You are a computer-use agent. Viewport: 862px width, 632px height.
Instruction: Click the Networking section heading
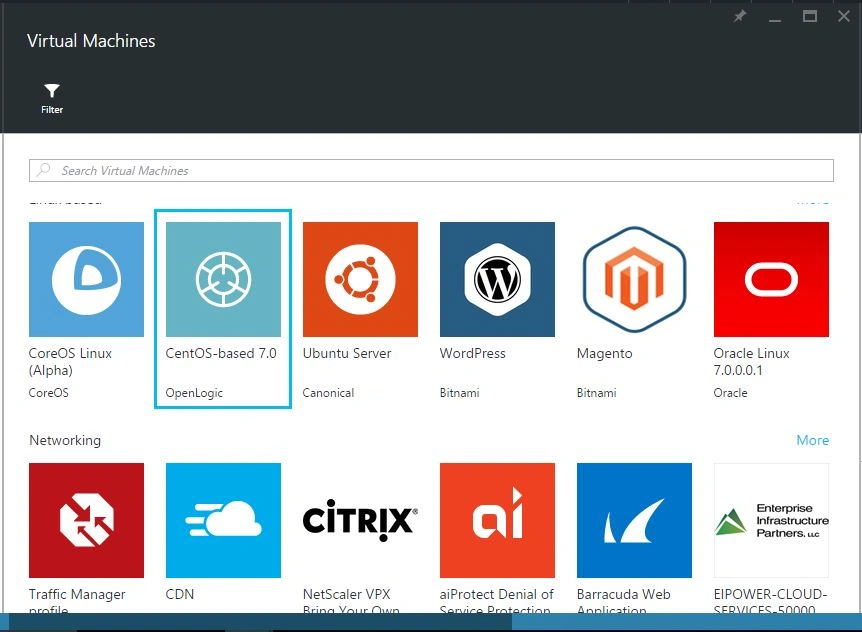[x=65, y=440]
